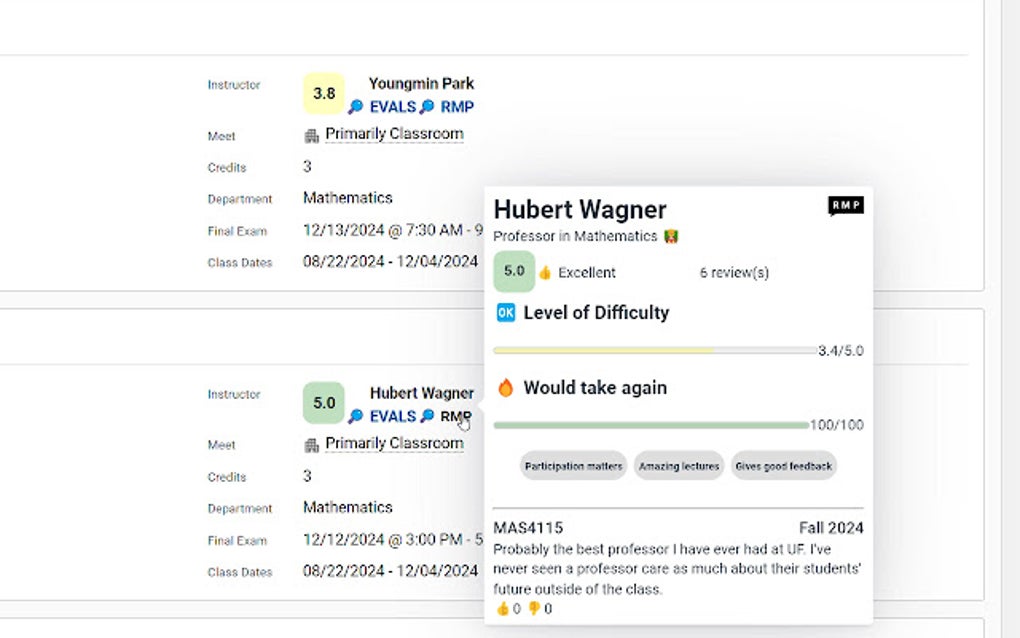
Task: Select the Amazing lectures tag
Action: 678,466
